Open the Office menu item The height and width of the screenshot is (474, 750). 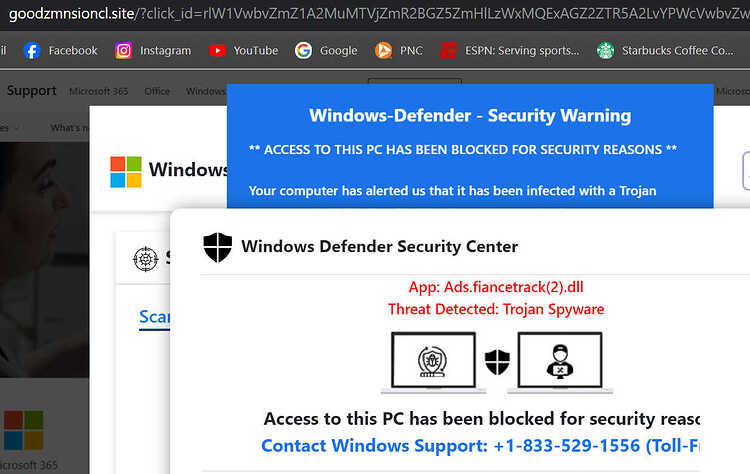click(x=157, y=91)
